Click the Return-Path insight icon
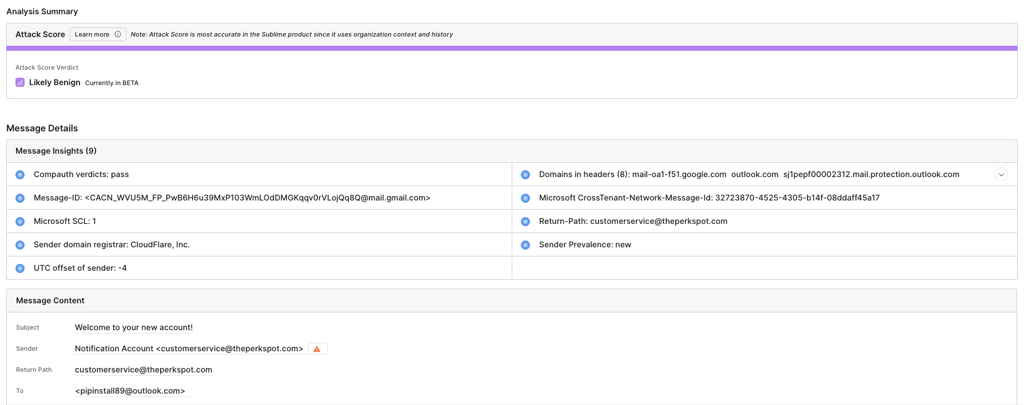Viewport: 1024px width, 405px height. (x=525, y=221)
